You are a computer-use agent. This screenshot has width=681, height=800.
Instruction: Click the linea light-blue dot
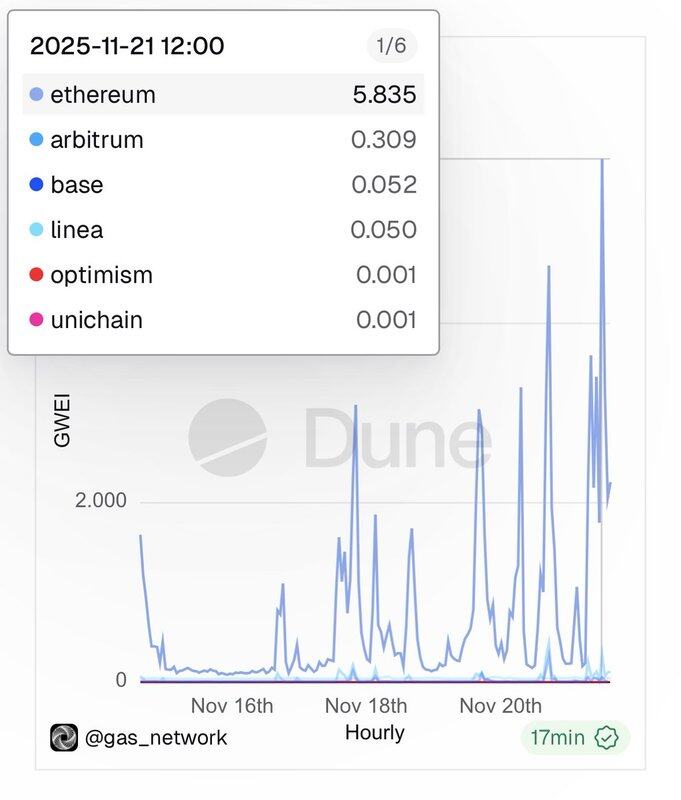click(37, 230)
